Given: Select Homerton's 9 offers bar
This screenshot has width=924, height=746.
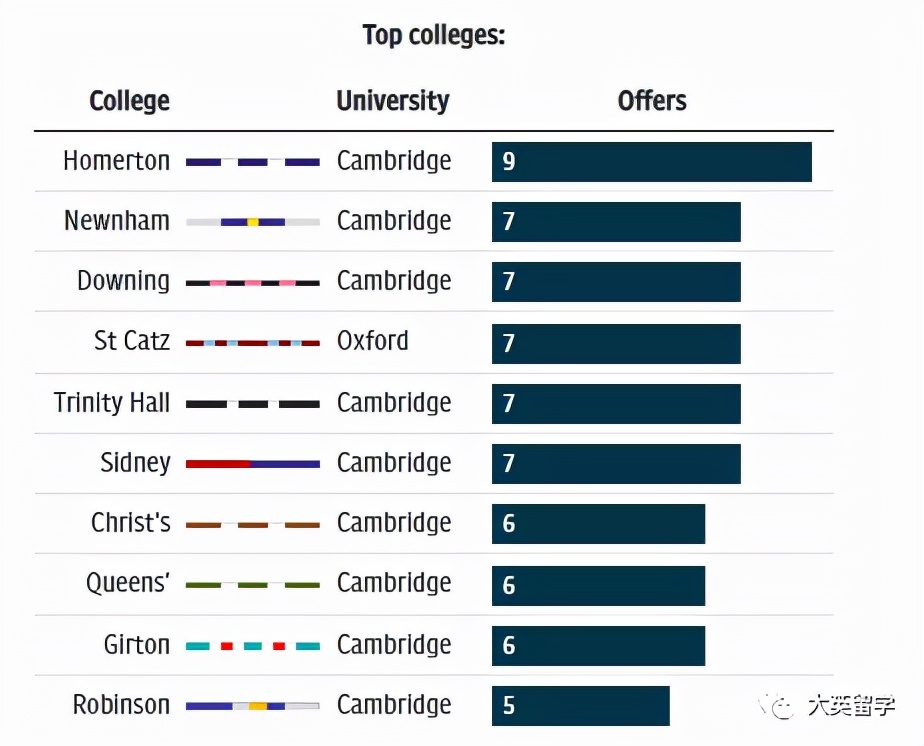Looking at the screenshot, I should [x=651, y=162].
